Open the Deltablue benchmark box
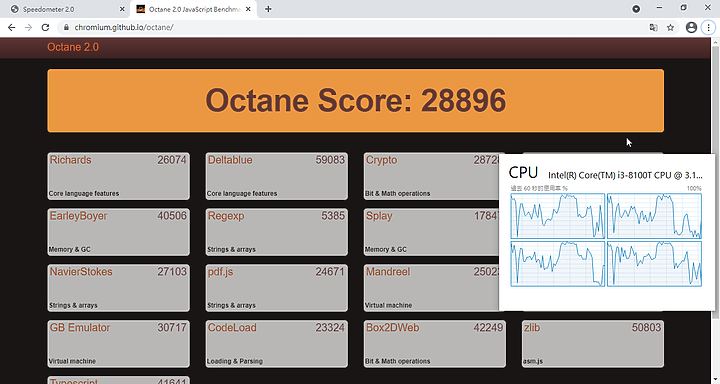 [x=276, y=176]
